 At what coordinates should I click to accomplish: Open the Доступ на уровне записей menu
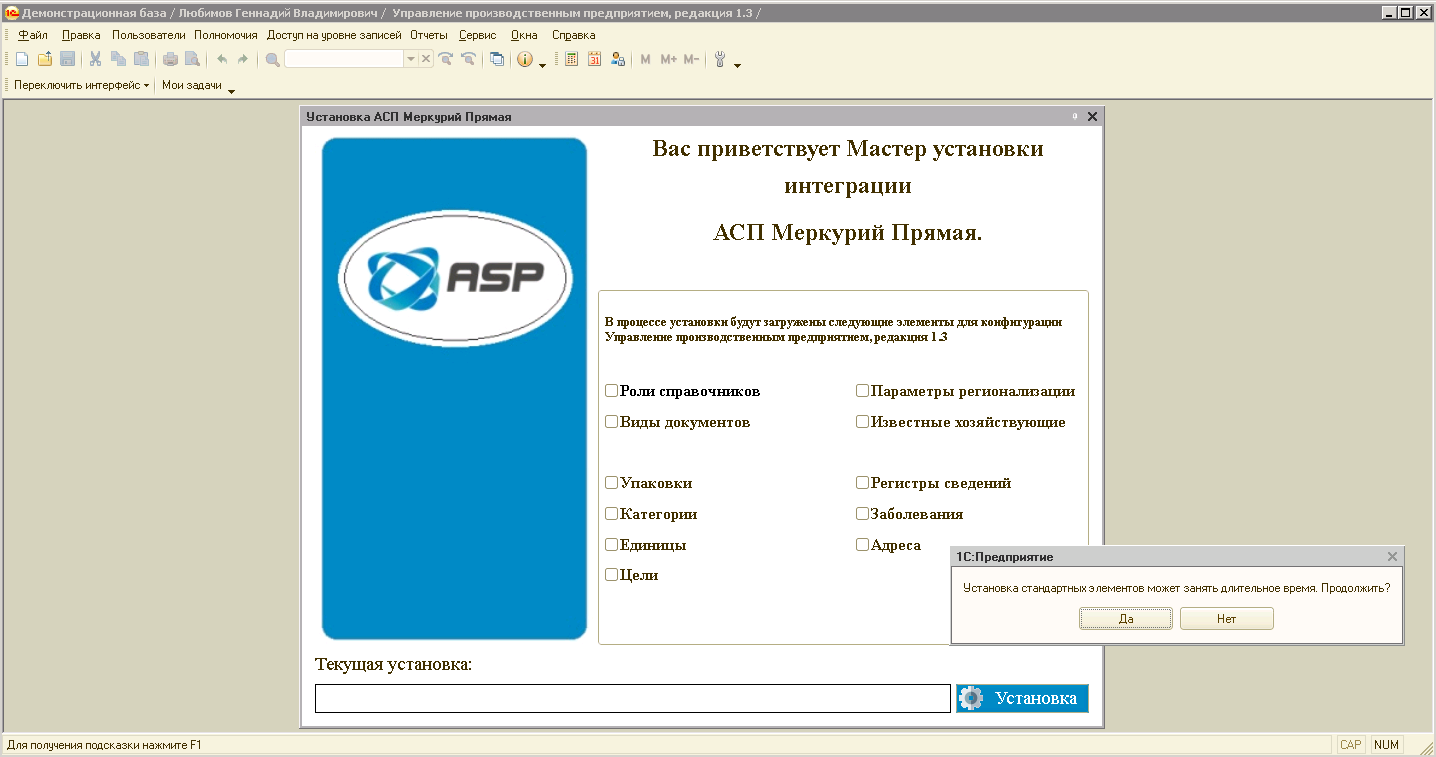(334, 35)
